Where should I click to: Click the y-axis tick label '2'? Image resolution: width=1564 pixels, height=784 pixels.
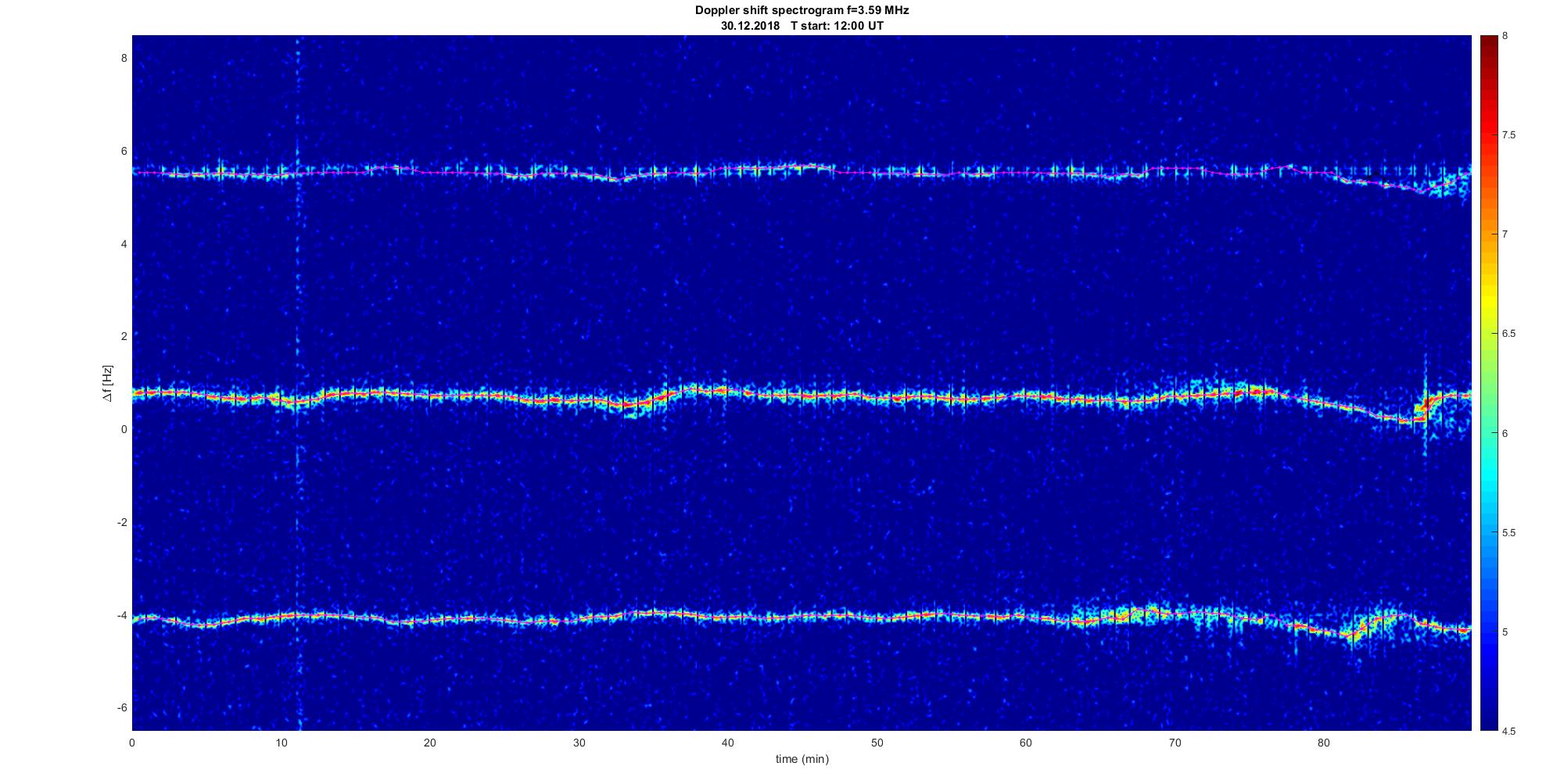coord(124,336)
